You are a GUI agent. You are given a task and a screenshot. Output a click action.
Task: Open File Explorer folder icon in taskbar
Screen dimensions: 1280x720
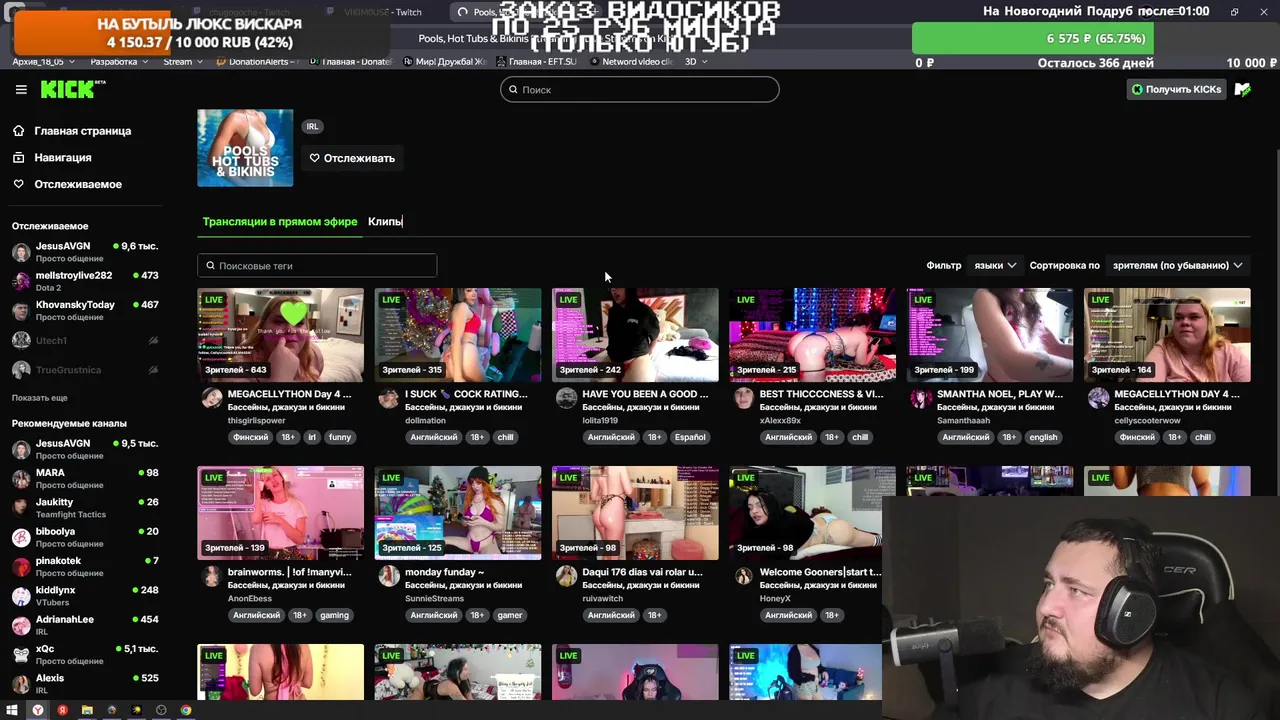(x=87, y=710)
